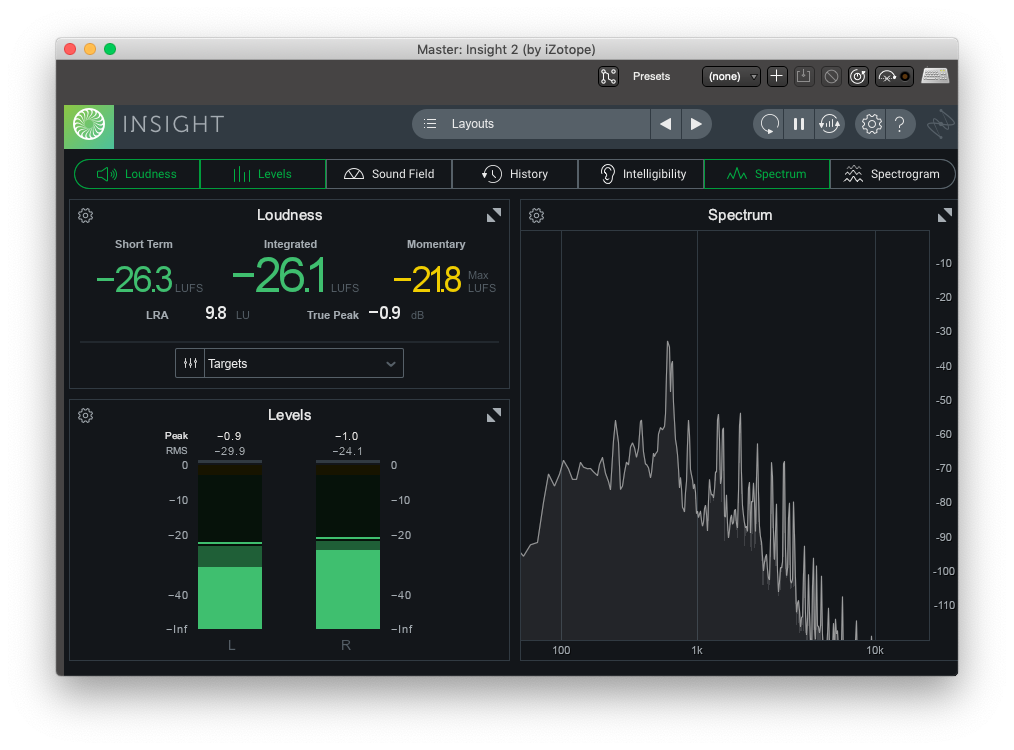The width and height of the screenshot is (1014, 750).
Task: Open Insight's global settings gear
Action: point(870,124)
